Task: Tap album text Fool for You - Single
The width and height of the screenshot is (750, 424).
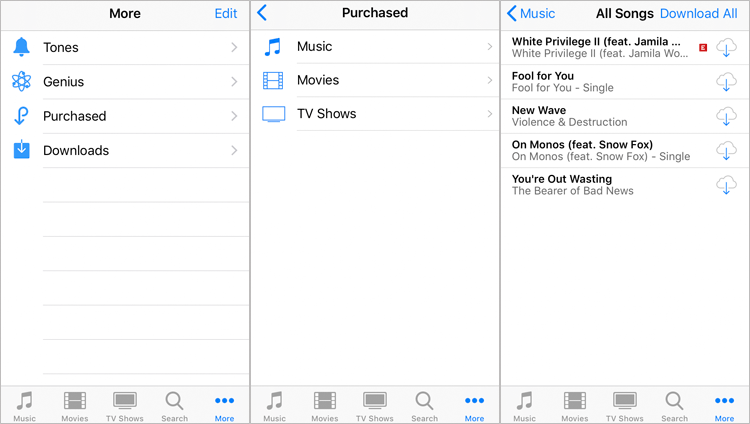Action: pyautogui.click(x=562, y=88)
